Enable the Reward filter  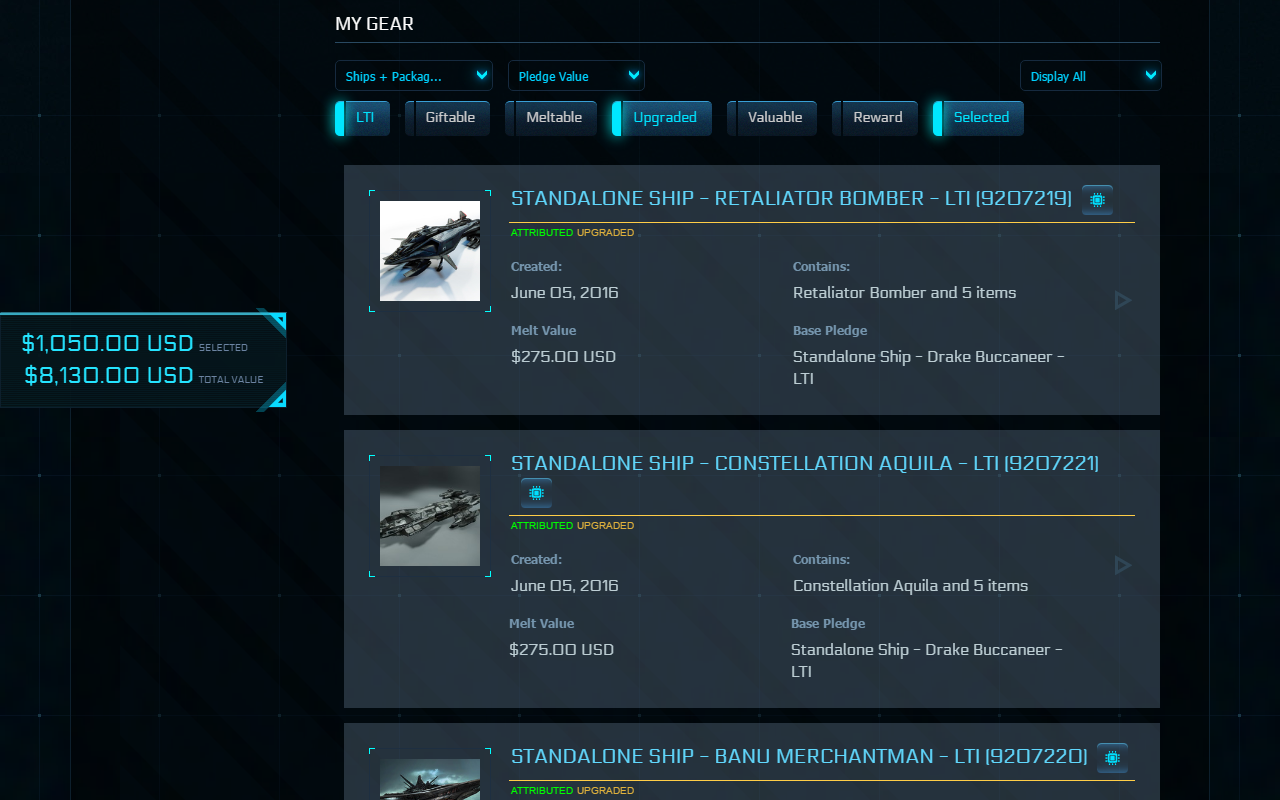876,117
